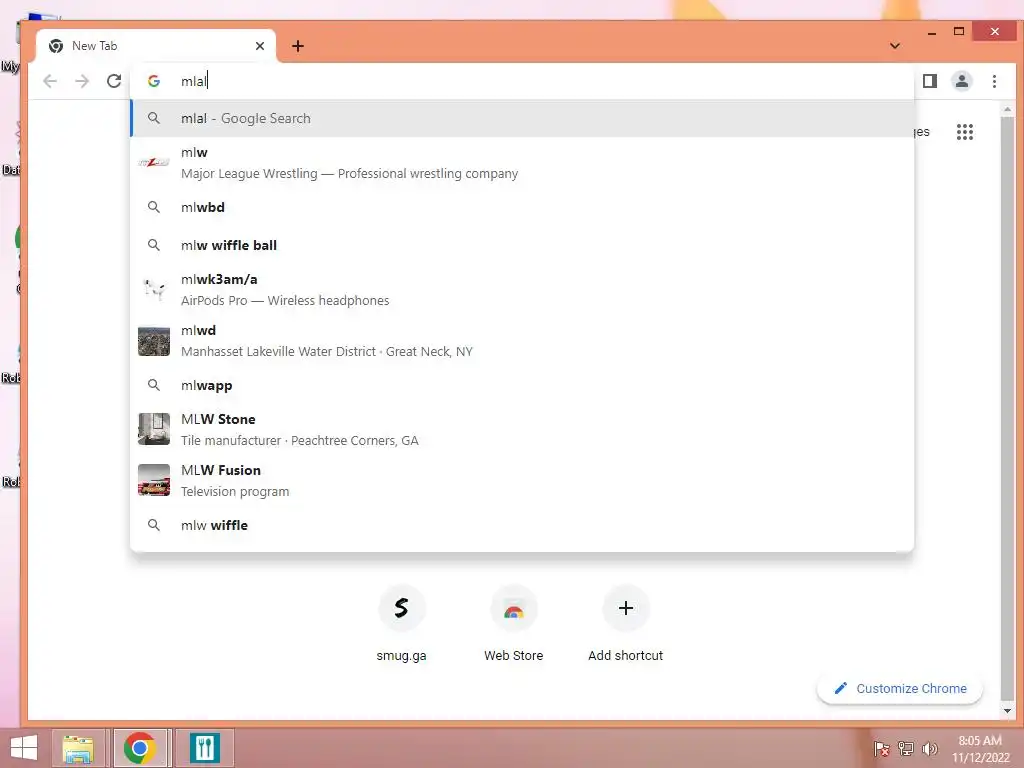Click the Chrome taskbar icon
This screenshot has height=768, width=1024.
pyautogui.click(x=140, y=748)
